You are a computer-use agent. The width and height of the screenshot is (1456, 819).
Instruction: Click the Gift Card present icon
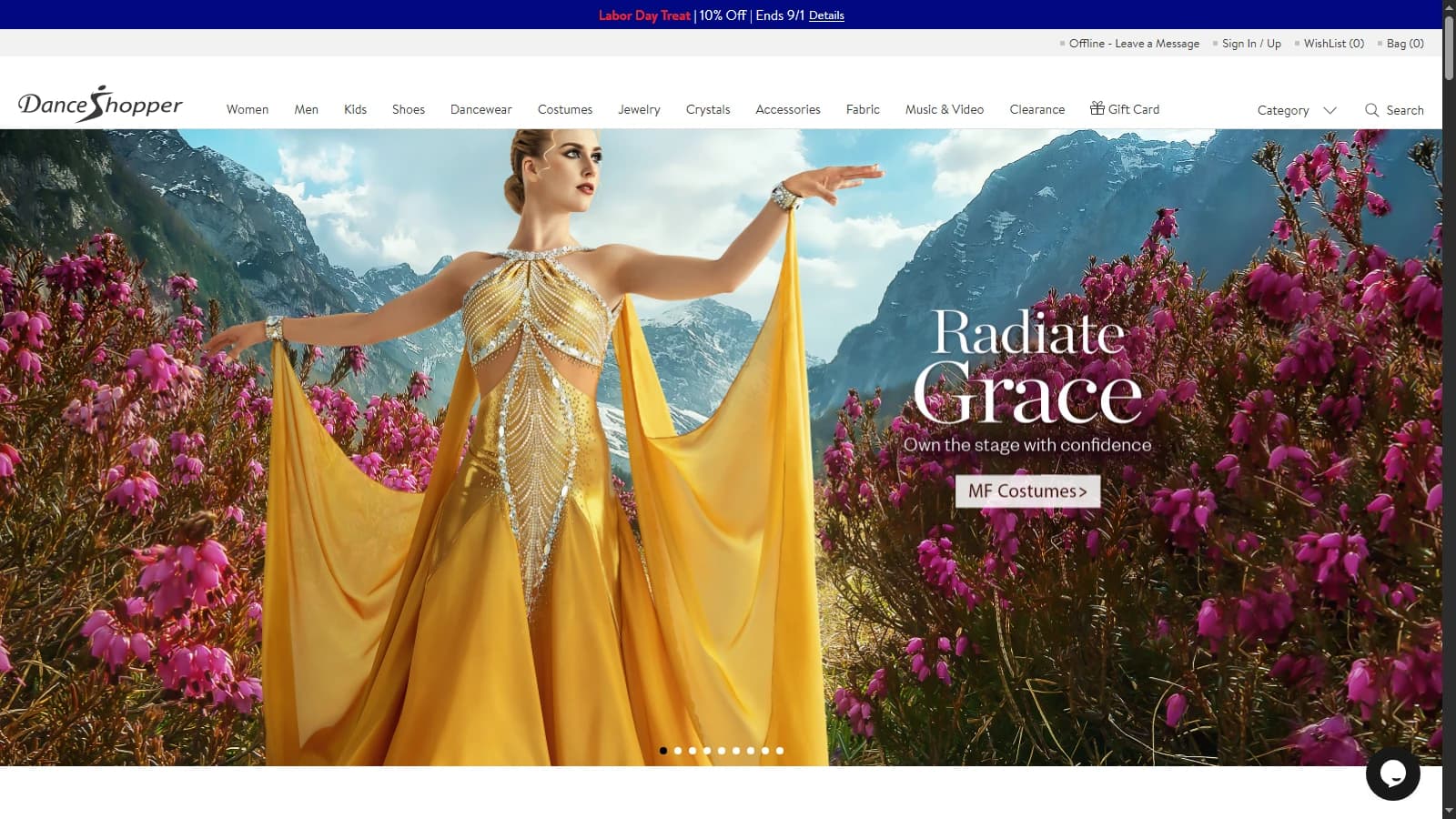tap(1097, 108)
